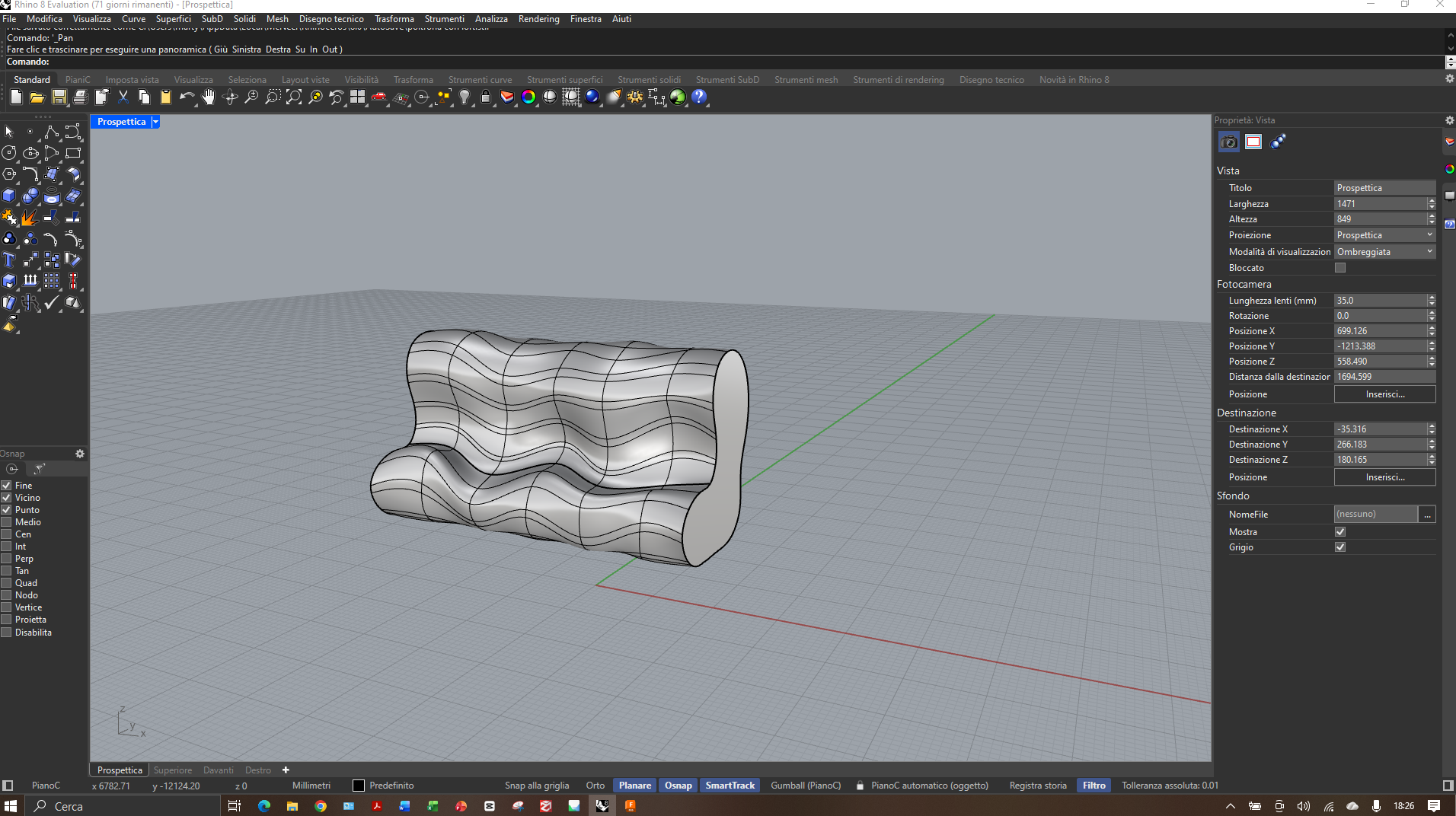Click the Save file icon
Viewport: 1456px width, 816px height.
(x=59, y=97)
